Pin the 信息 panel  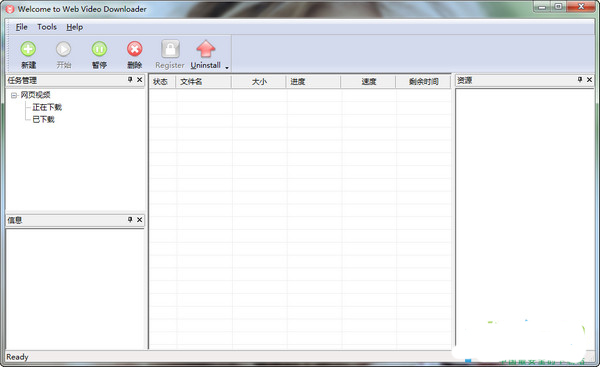(130, 220)
